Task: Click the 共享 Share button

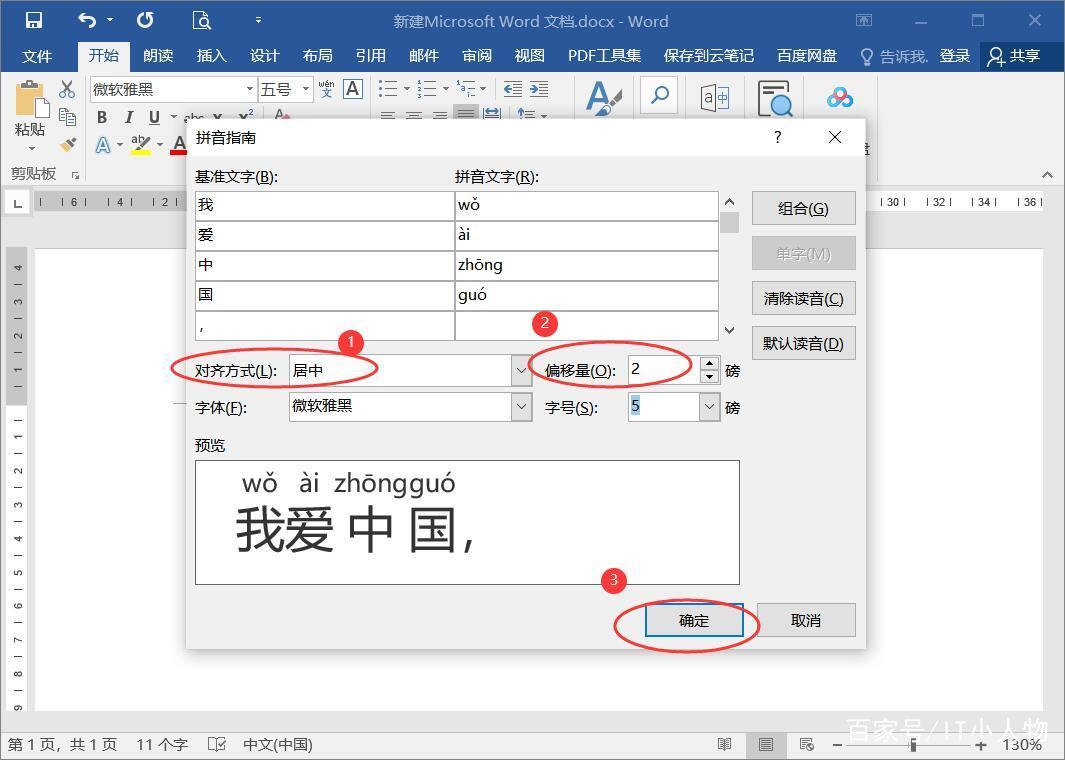Action: click(1014, 56)
